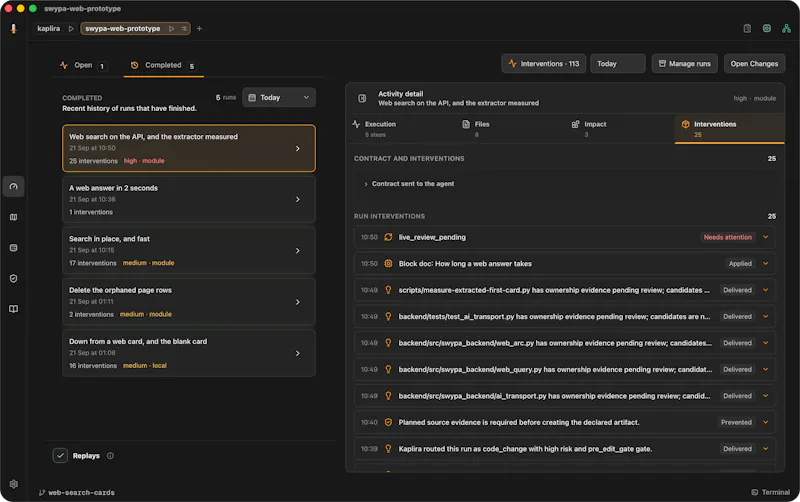Toggle the Replays checkbox
This screenshot has width=800, height=502.
(x=60, y=456)
